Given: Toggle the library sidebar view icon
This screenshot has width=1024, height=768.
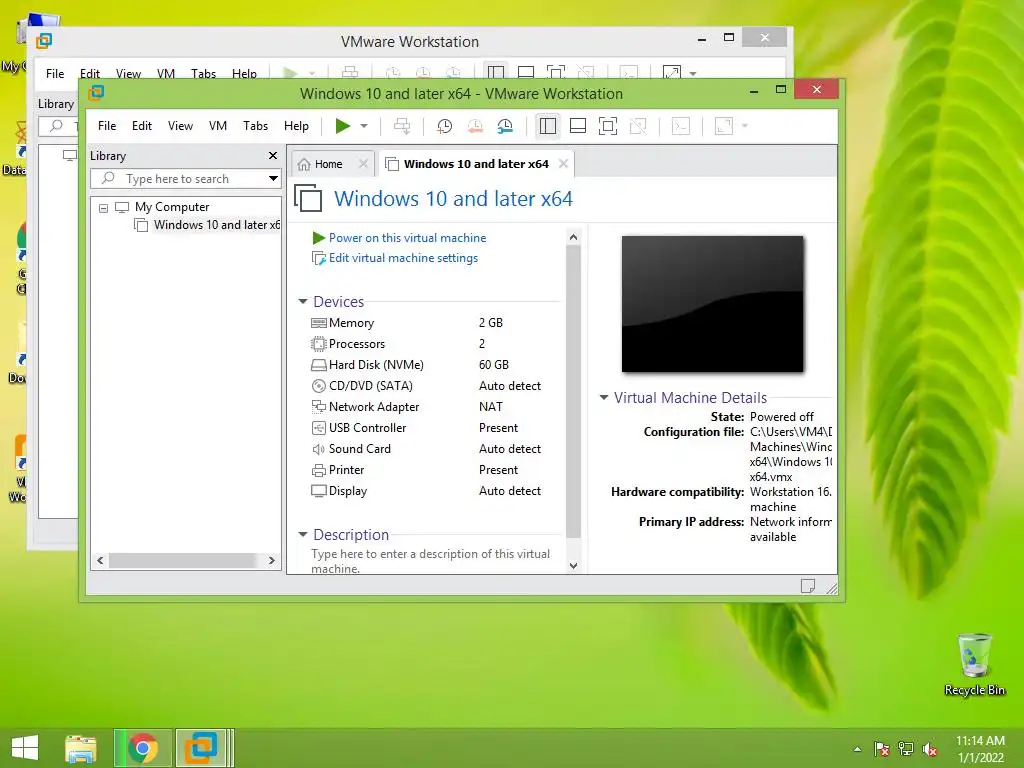Looking at the screenshot, I should coord(548,126).
